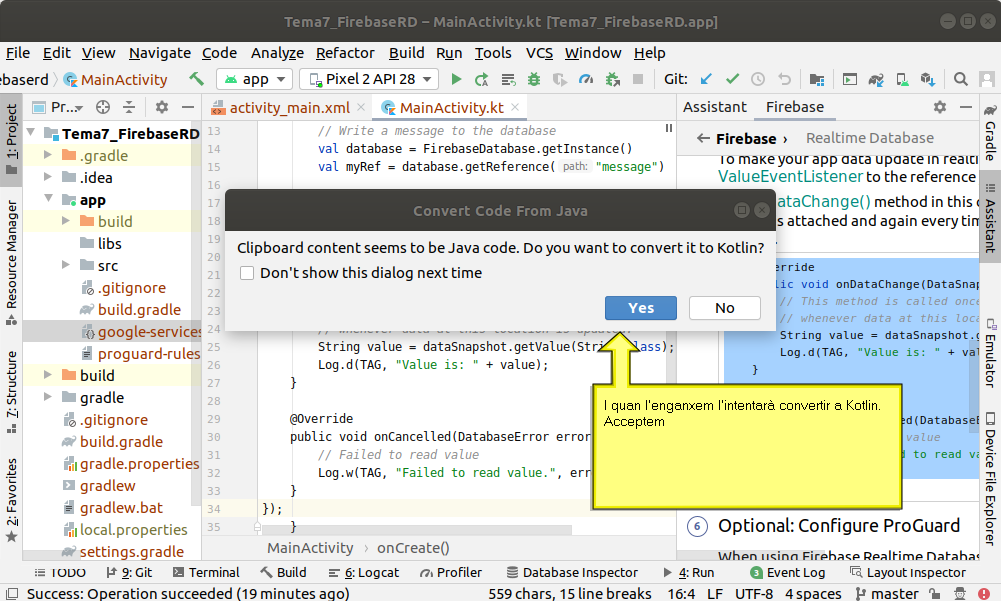1001x601 pixels.
Task: Expand the .gradle folder
Action: pyautogui.click(x=48, y=155)
